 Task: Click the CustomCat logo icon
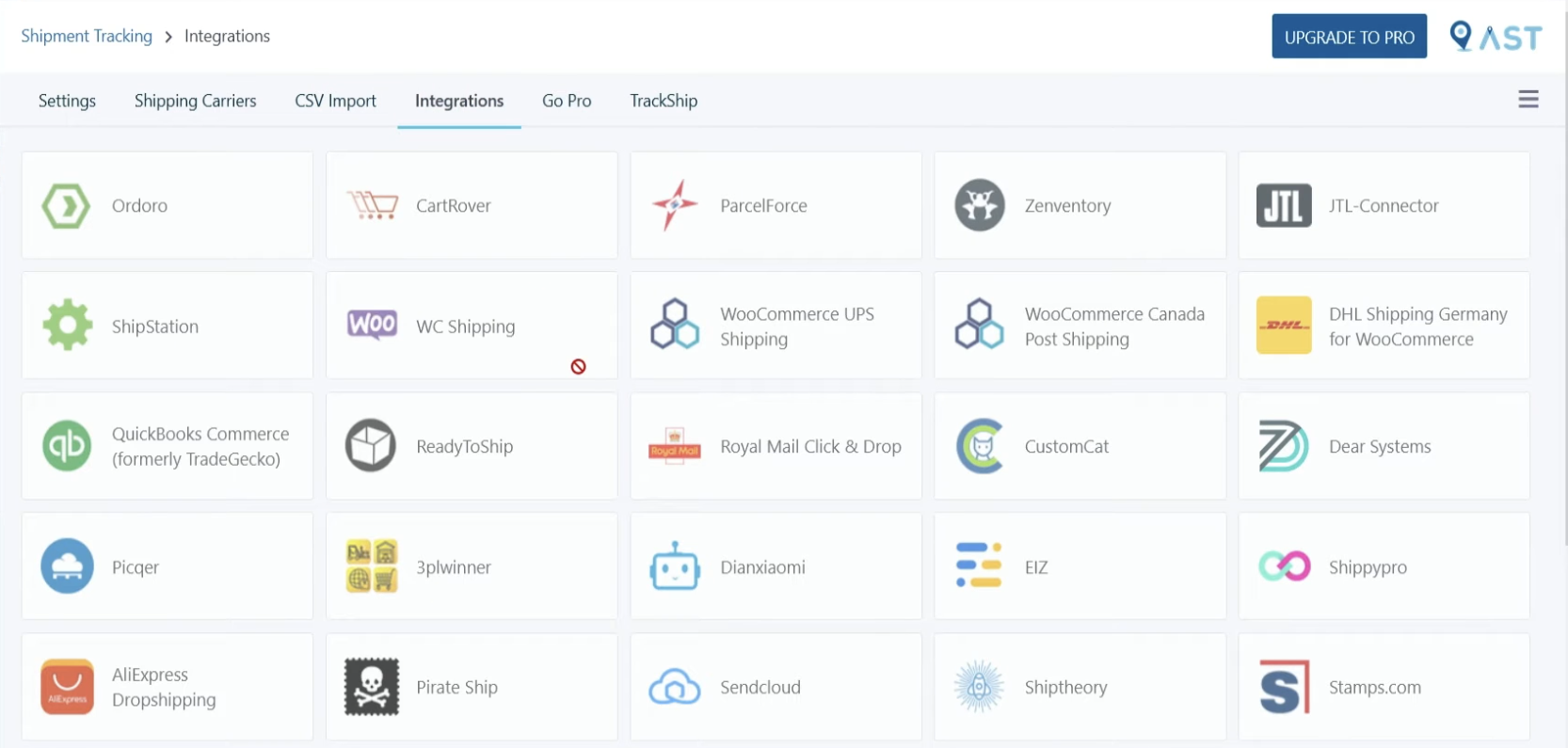point(980,446)
